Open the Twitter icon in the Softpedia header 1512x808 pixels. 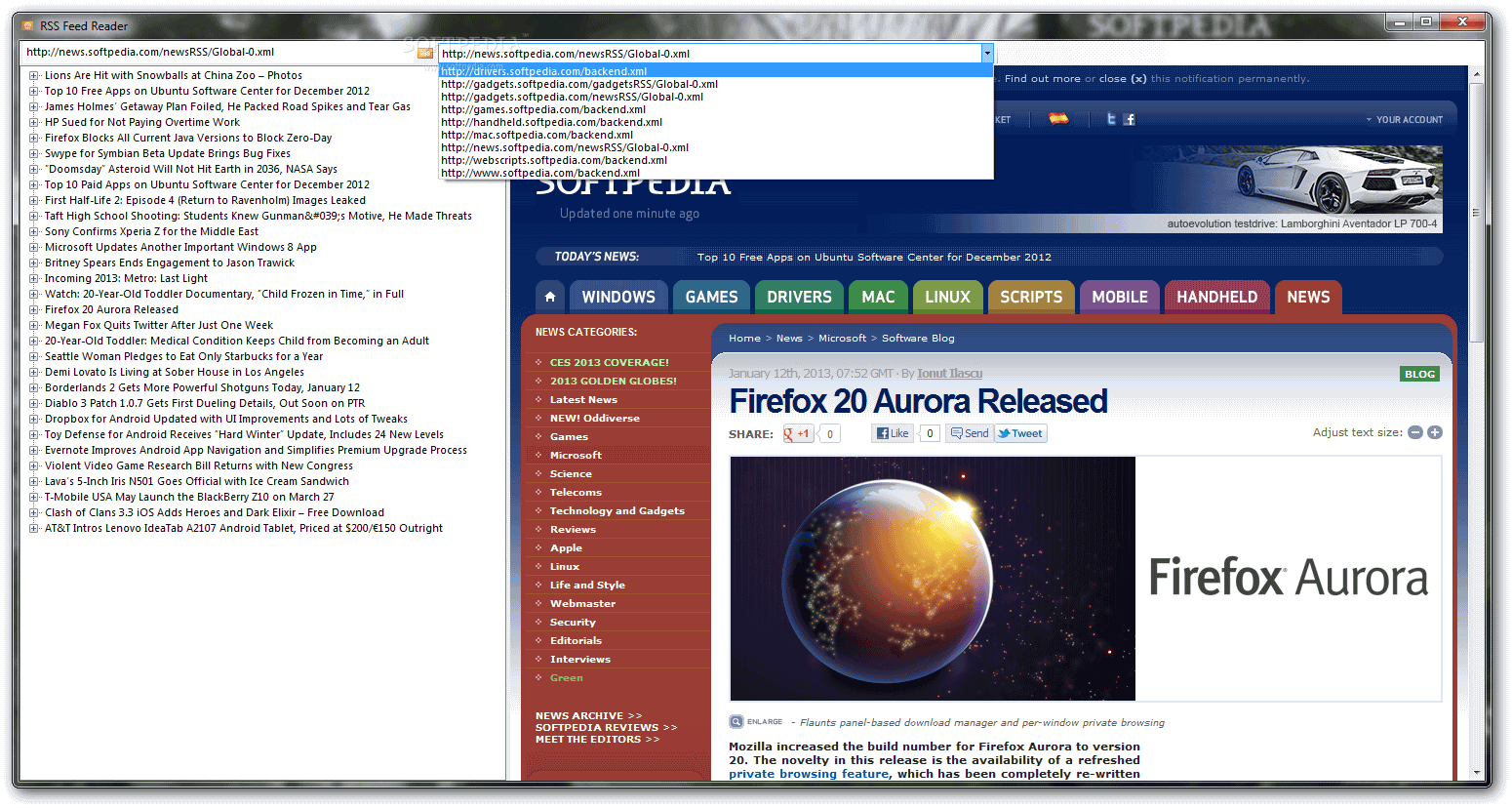[1111, 119]
